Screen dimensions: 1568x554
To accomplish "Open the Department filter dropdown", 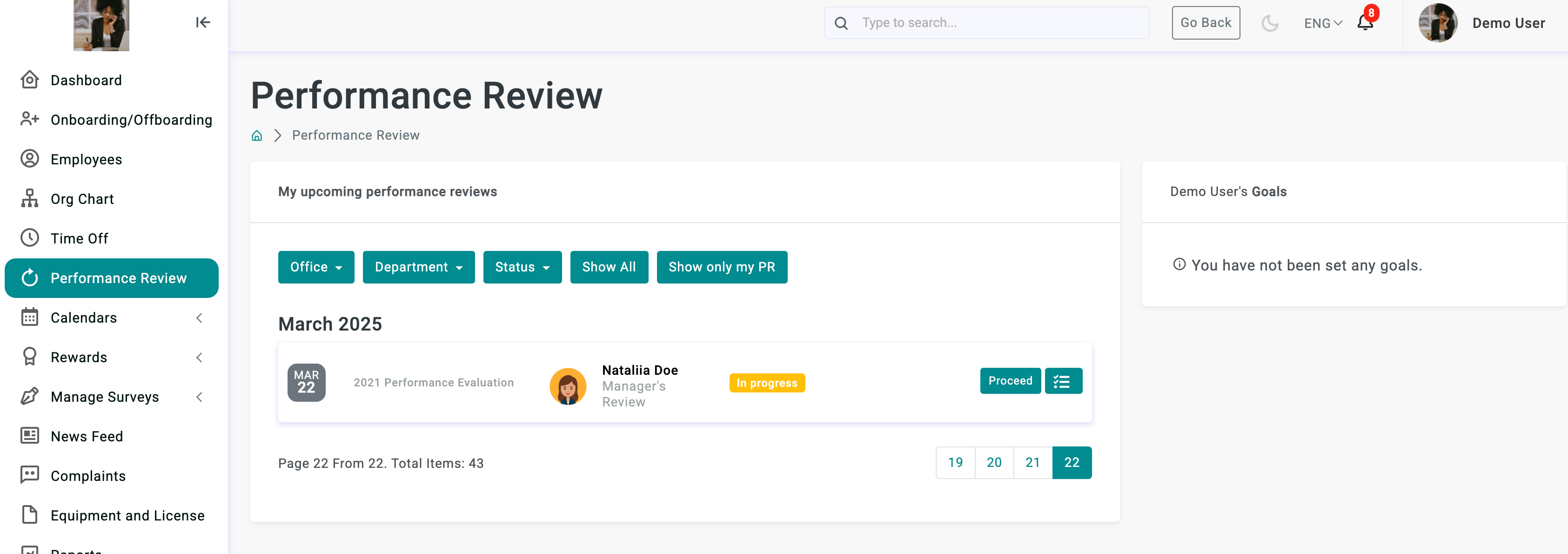I will (x=418, y=267).
